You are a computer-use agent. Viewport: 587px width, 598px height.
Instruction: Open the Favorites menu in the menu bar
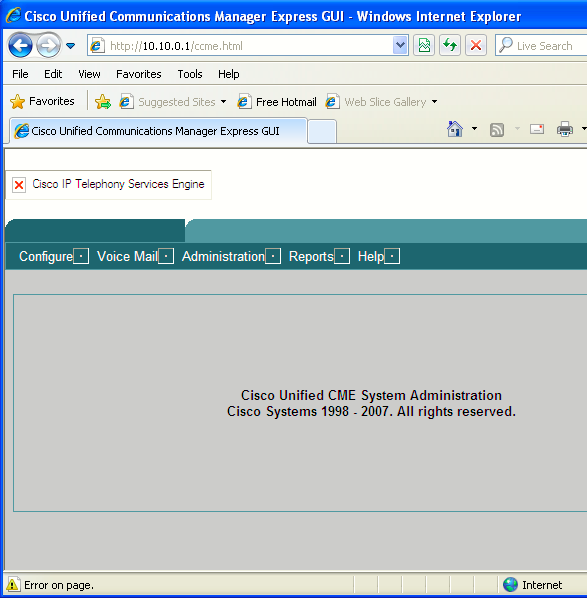(x=138, y=74)
